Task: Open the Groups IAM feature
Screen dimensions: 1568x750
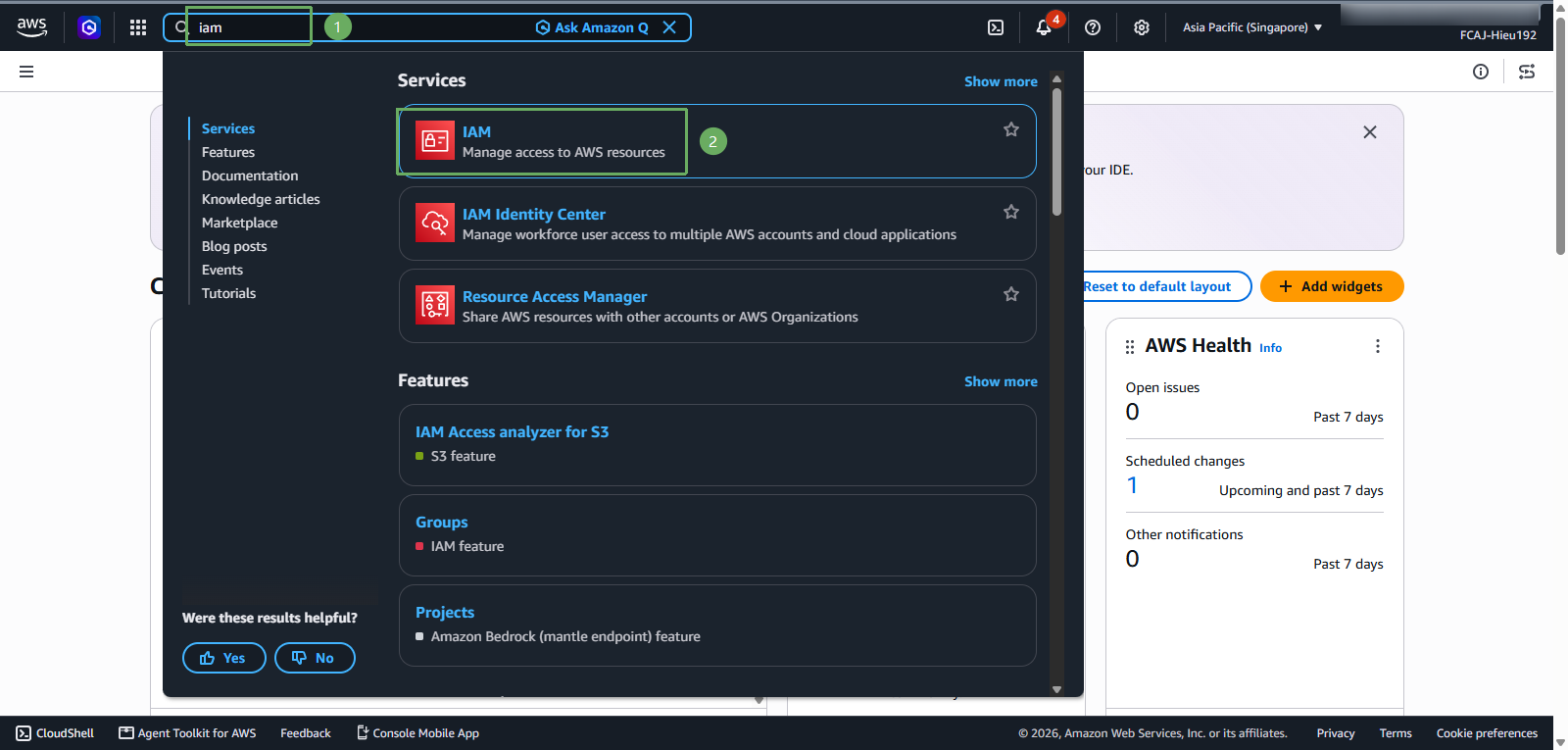Action: (442, 522)
